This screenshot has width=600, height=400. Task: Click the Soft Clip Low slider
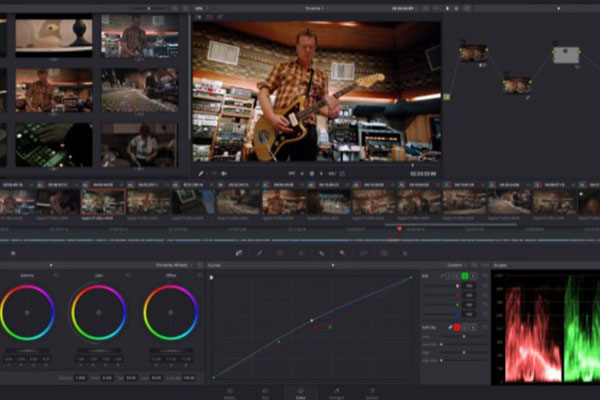click(464, 336)
